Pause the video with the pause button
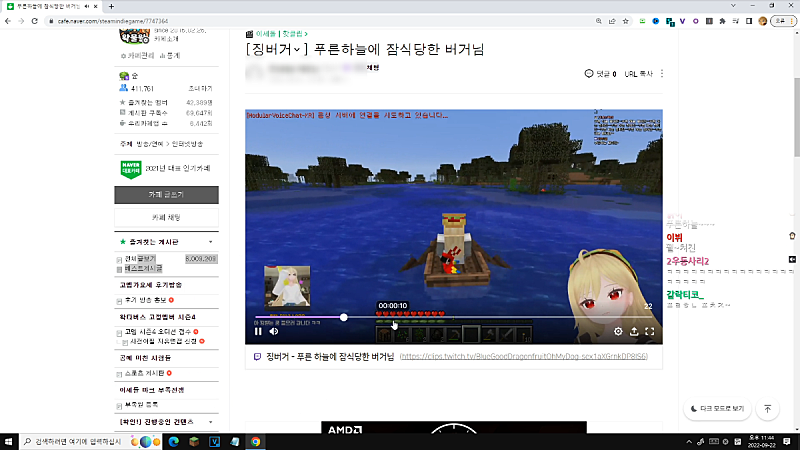 point(258,332)
